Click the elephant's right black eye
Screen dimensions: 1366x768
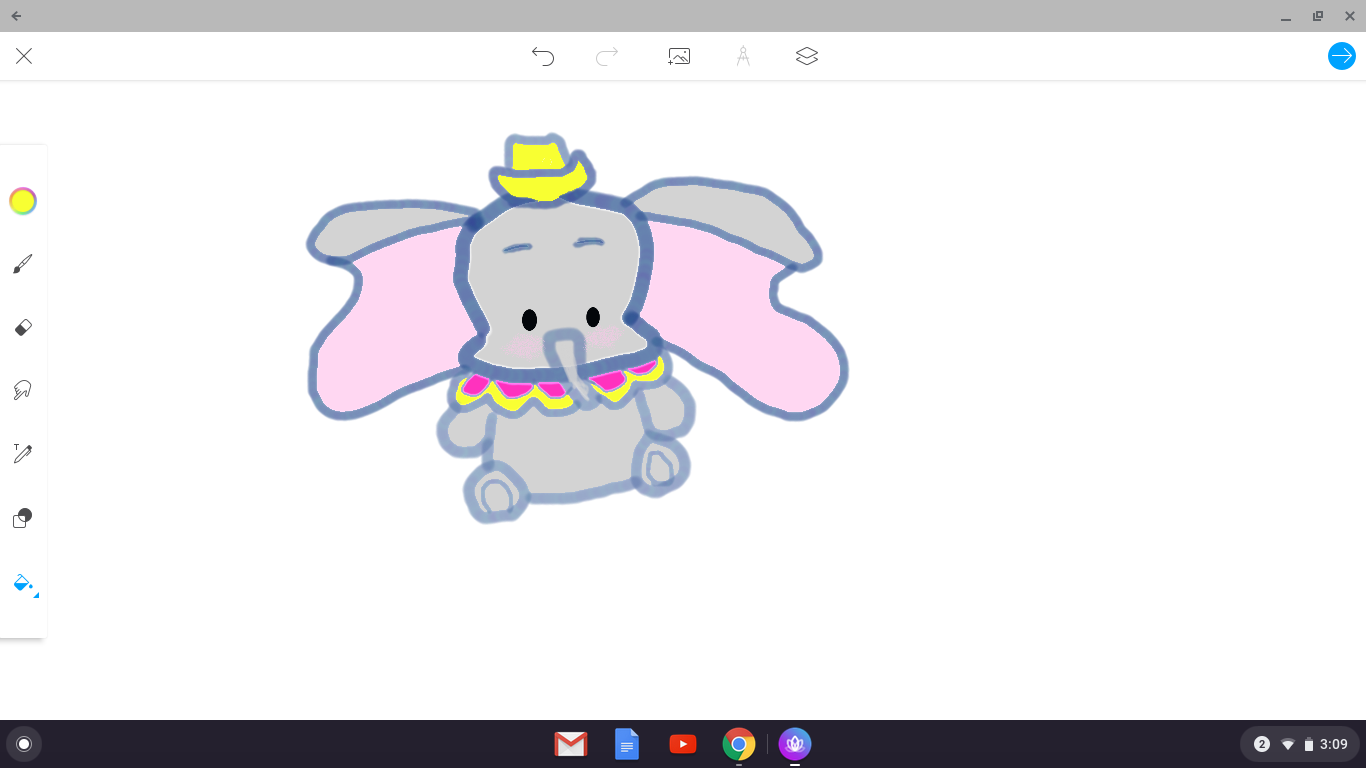click(593, 317)
